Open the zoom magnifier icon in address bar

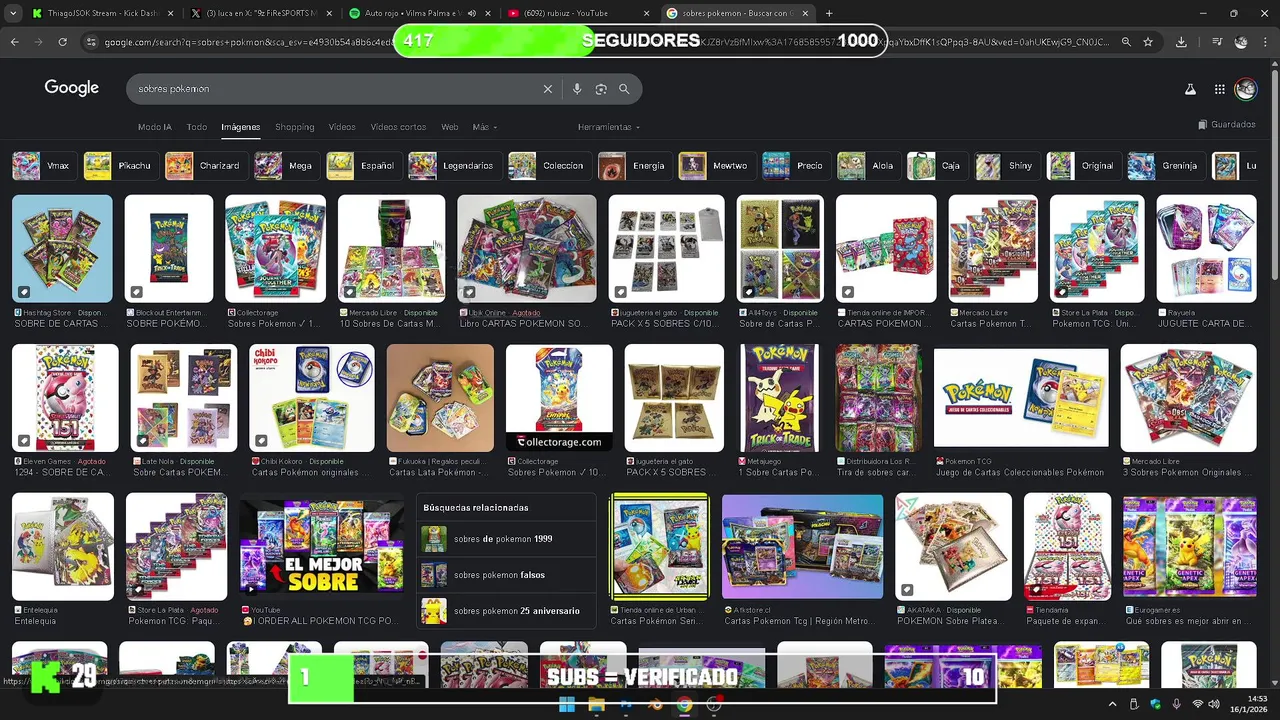tap(1126, 42)
